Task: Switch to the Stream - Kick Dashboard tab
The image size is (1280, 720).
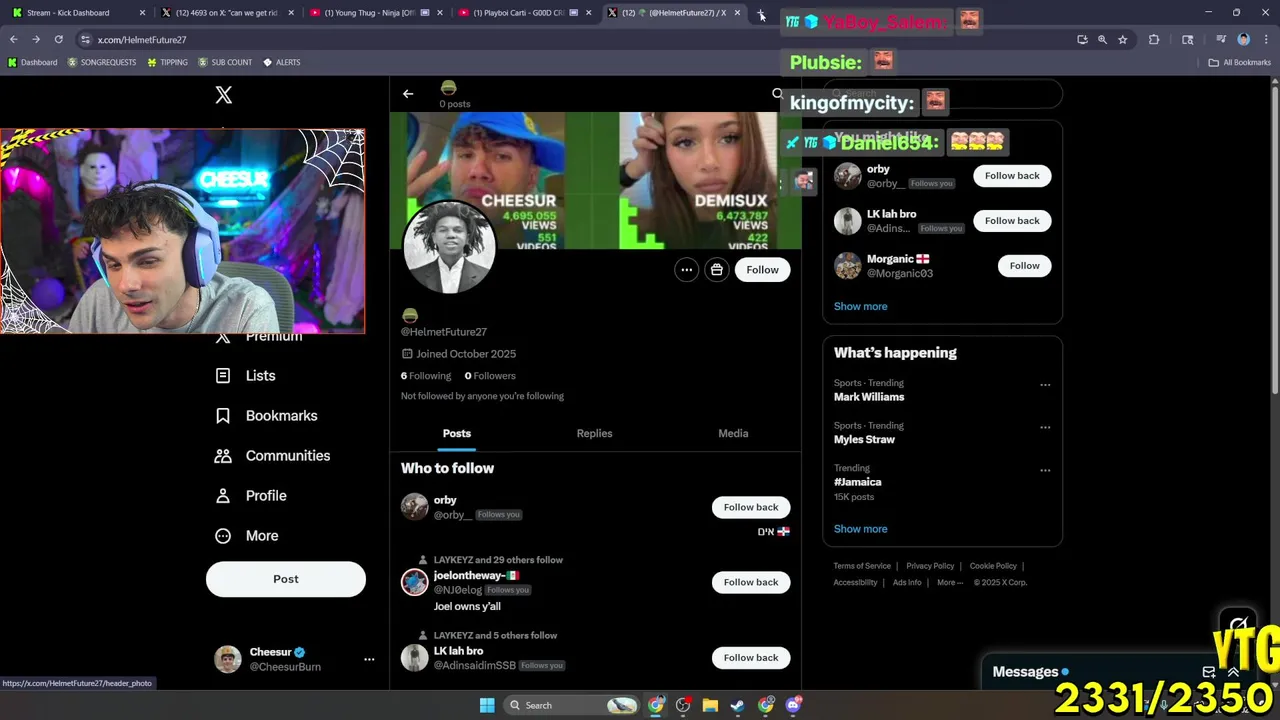Action: coord(78,13)
